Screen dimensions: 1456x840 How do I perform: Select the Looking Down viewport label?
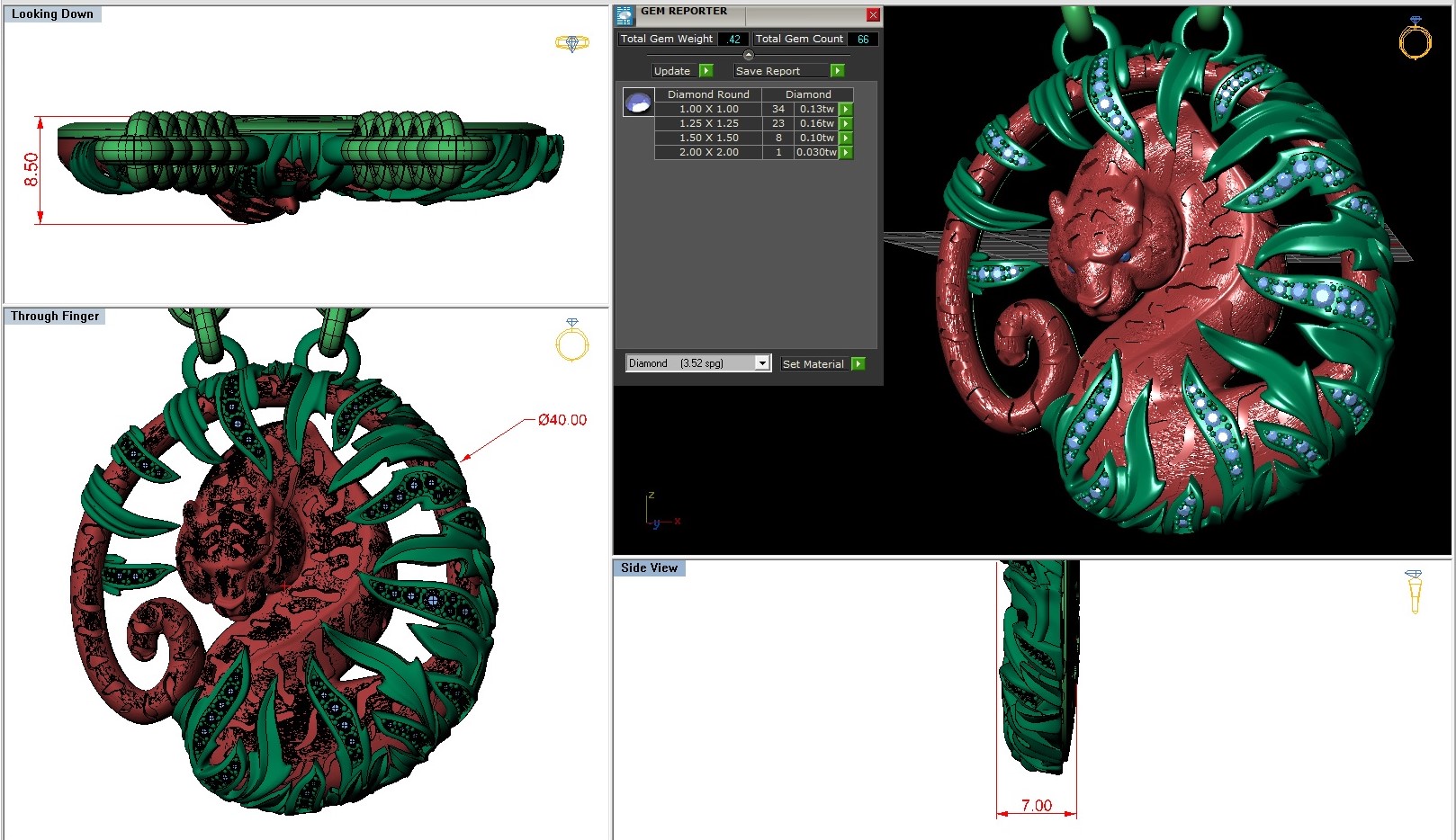pyautogui.click(x=52, y=13)
